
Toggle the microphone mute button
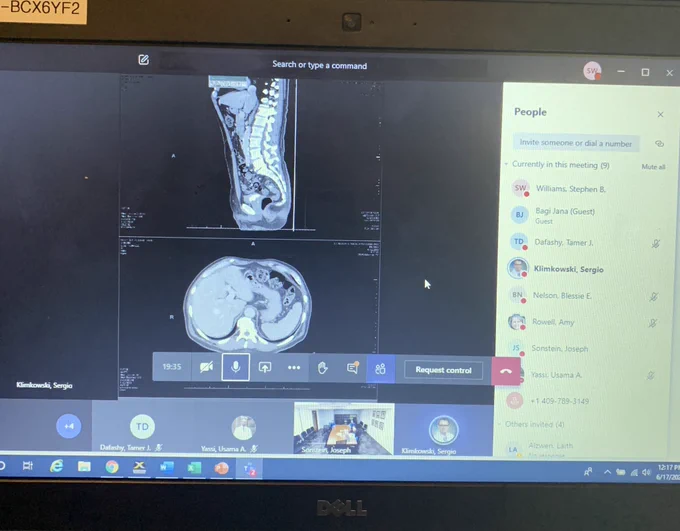coord(235,367)
